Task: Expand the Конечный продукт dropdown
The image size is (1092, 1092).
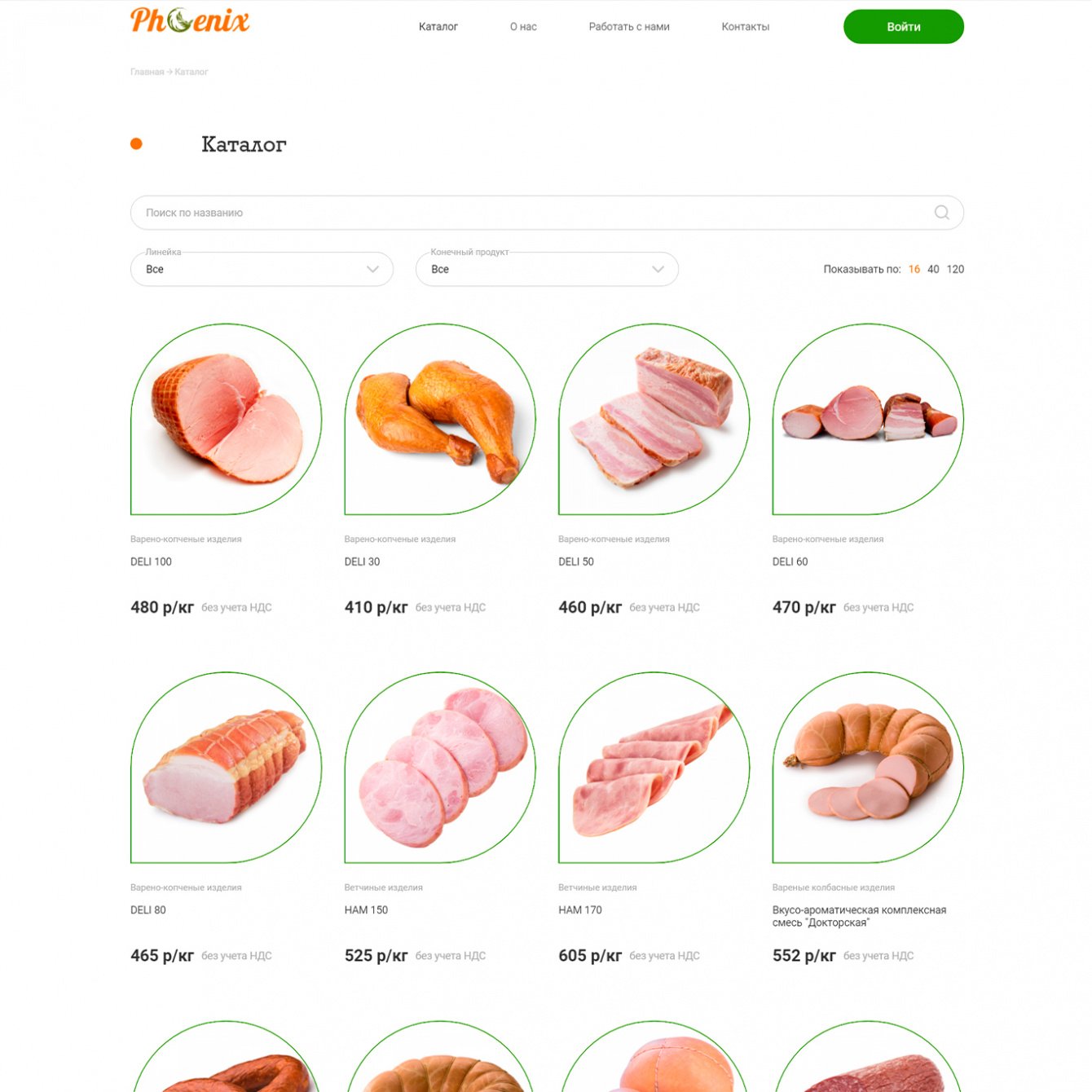Action: coord(547,269)
